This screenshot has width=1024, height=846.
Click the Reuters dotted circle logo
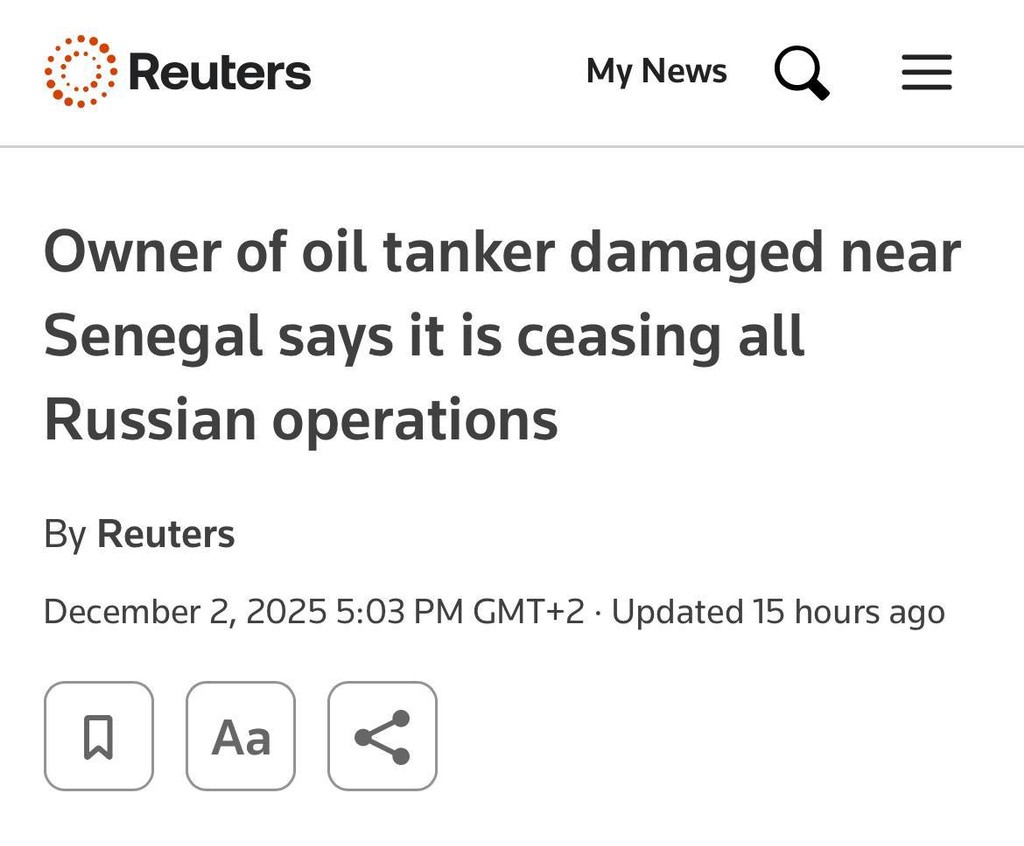pyautogui.click(x=80, y=72)
